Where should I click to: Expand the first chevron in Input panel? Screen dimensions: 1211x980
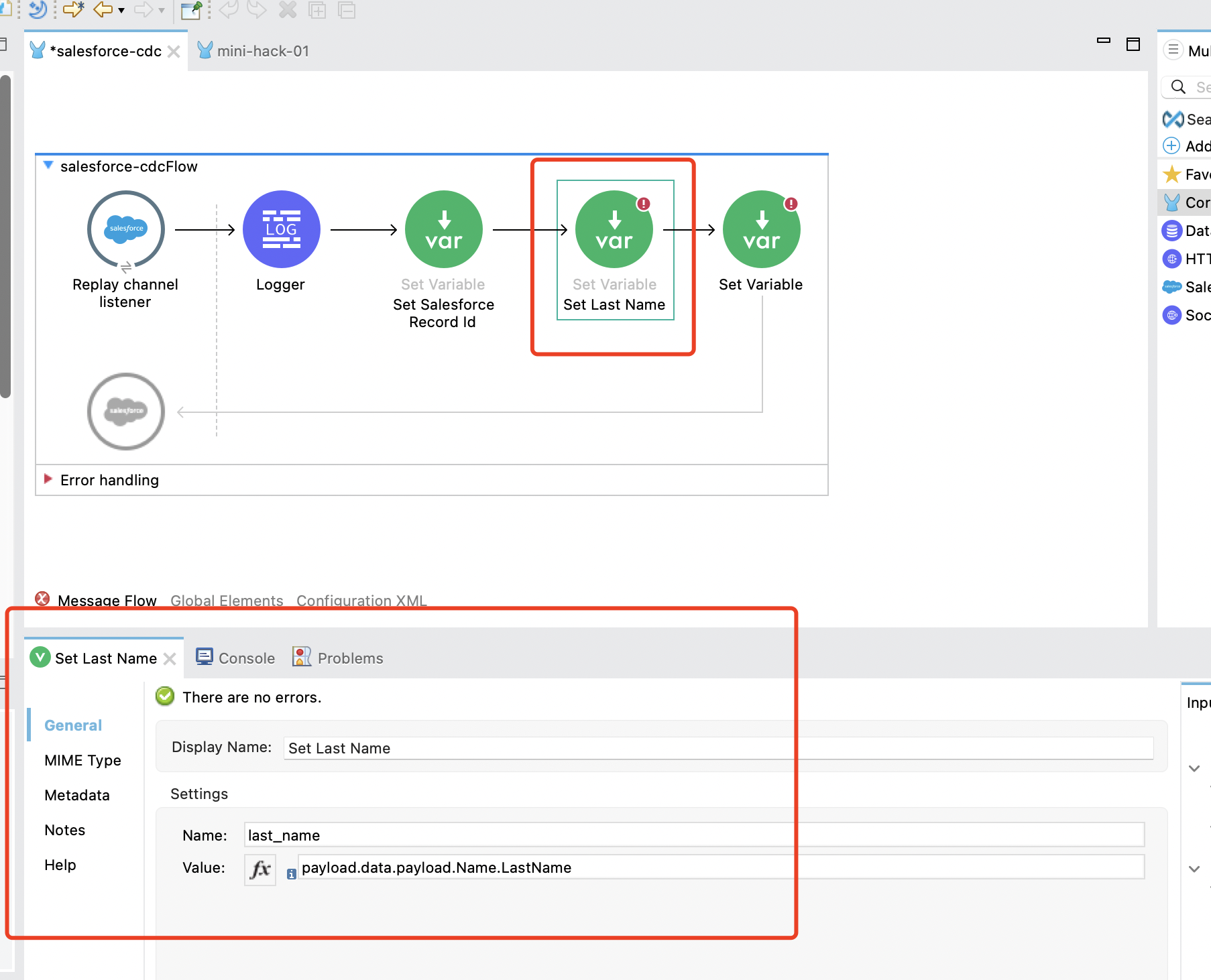point(1194,768)
